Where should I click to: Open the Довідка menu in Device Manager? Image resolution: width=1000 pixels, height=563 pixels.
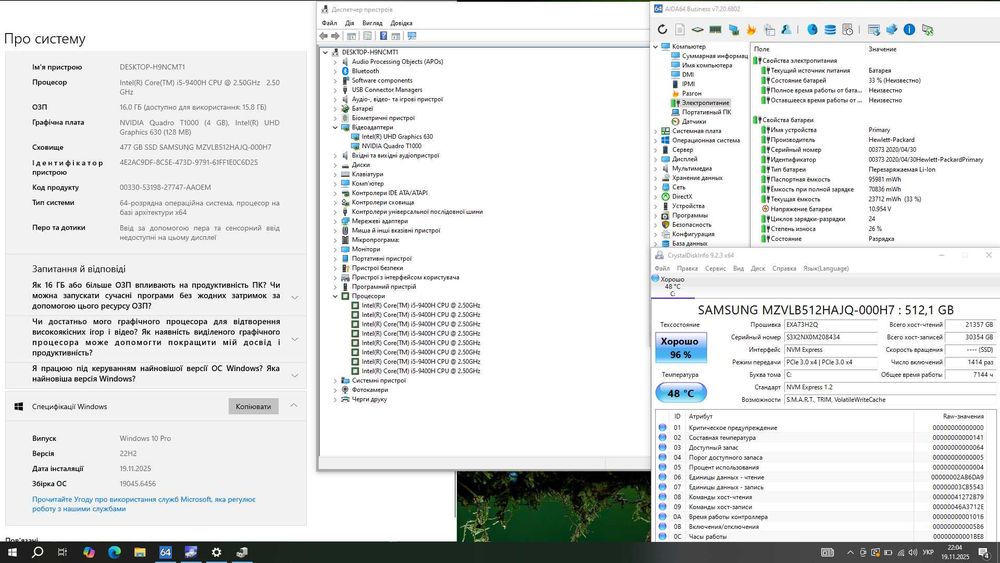401,23
